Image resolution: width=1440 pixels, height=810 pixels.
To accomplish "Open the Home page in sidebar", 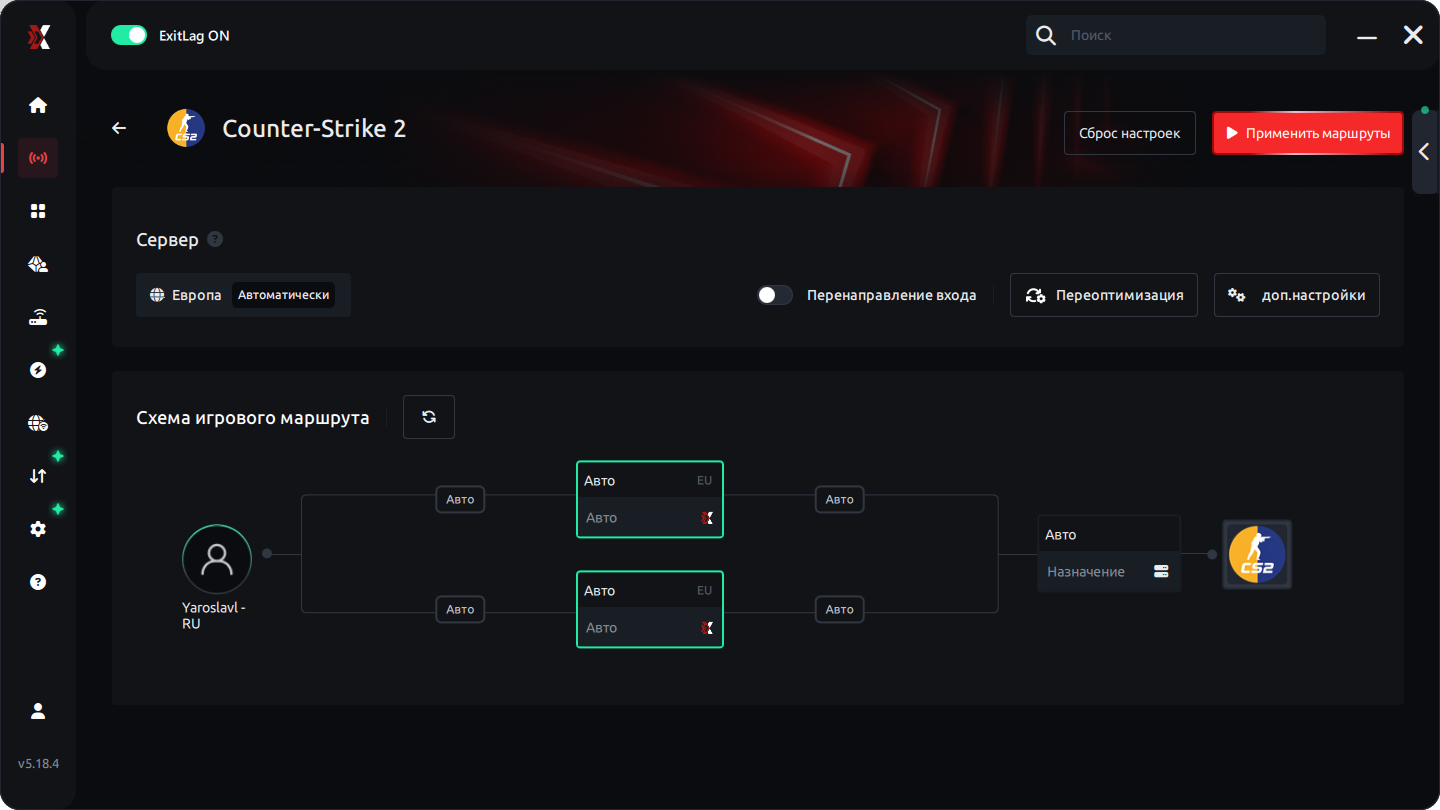I will pyautogui.click(x=38, y=105).
